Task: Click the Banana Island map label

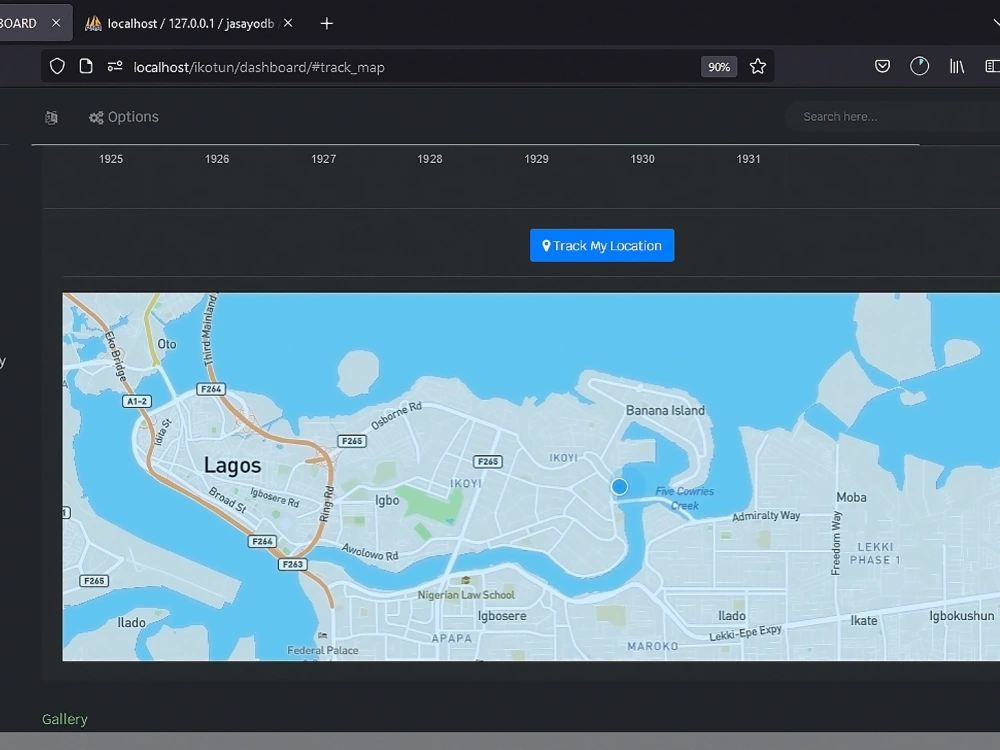Action: [665, 411]
